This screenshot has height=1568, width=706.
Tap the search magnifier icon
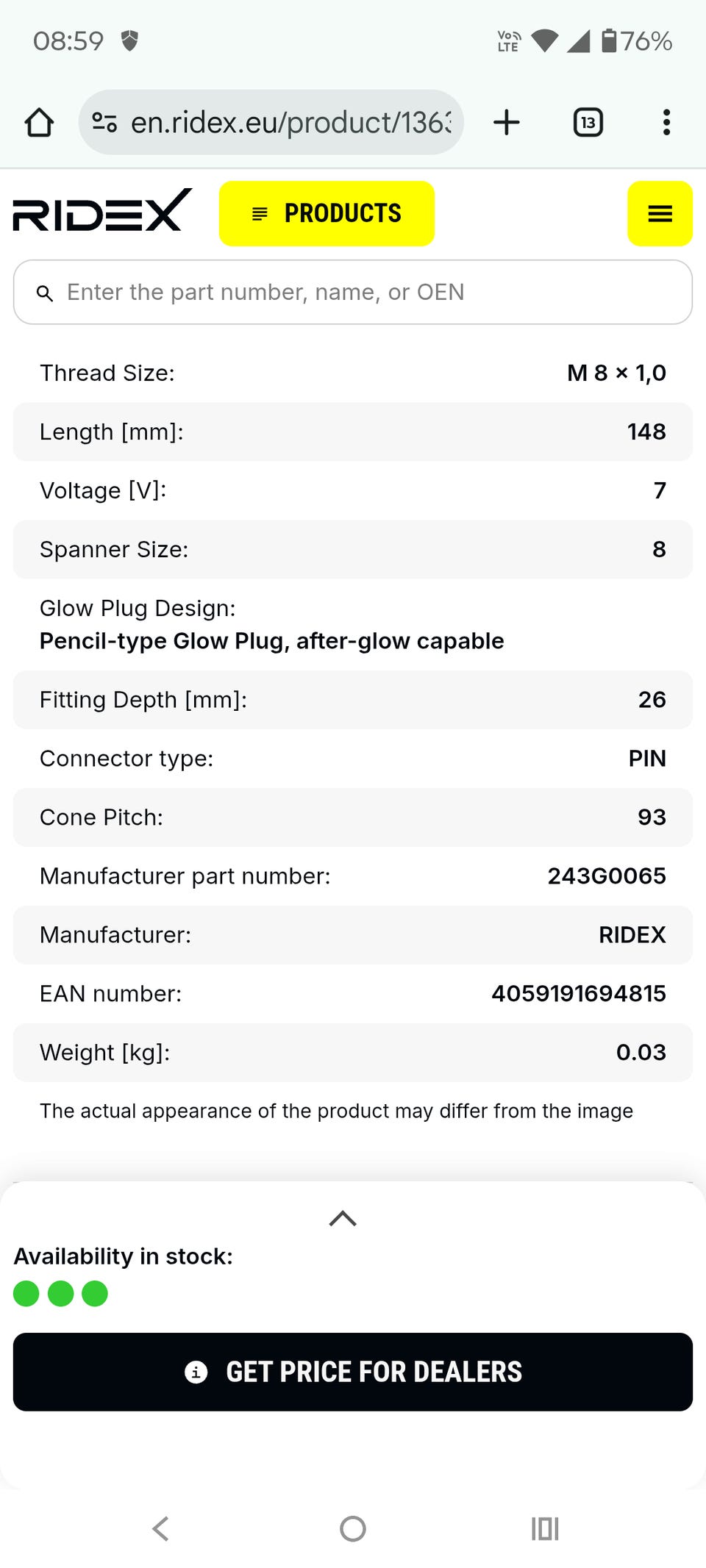[x=45, y=293]
